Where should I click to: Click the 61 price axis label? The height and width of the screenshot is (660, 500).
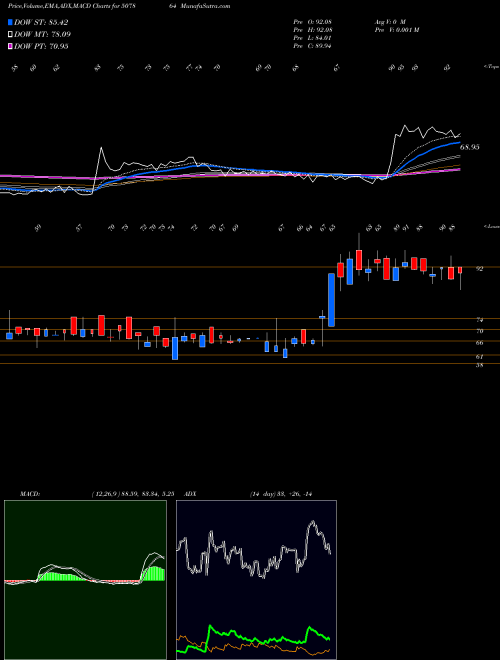(x=479, y=357)
